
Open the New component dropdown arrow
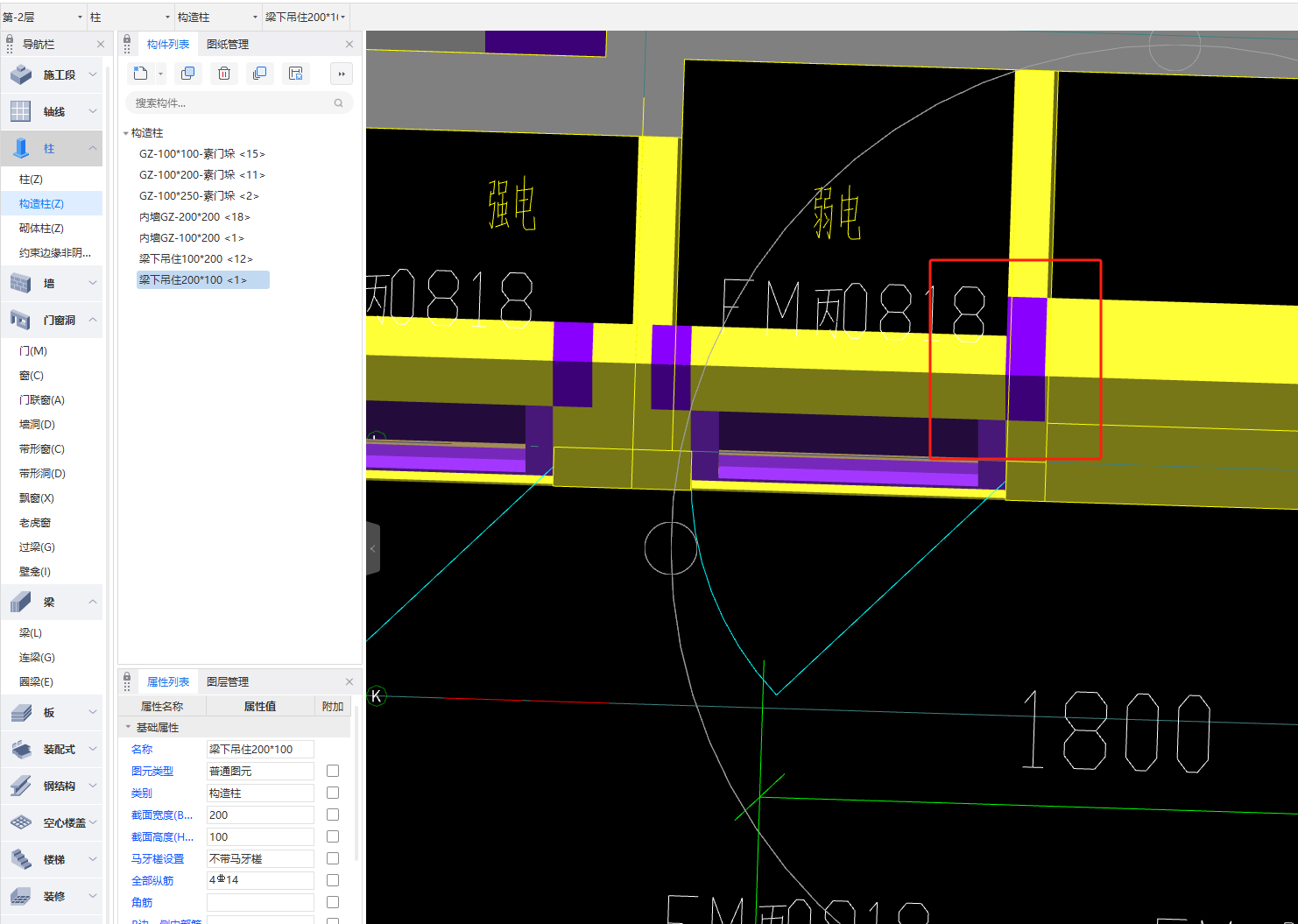click(x=160, y=74)
